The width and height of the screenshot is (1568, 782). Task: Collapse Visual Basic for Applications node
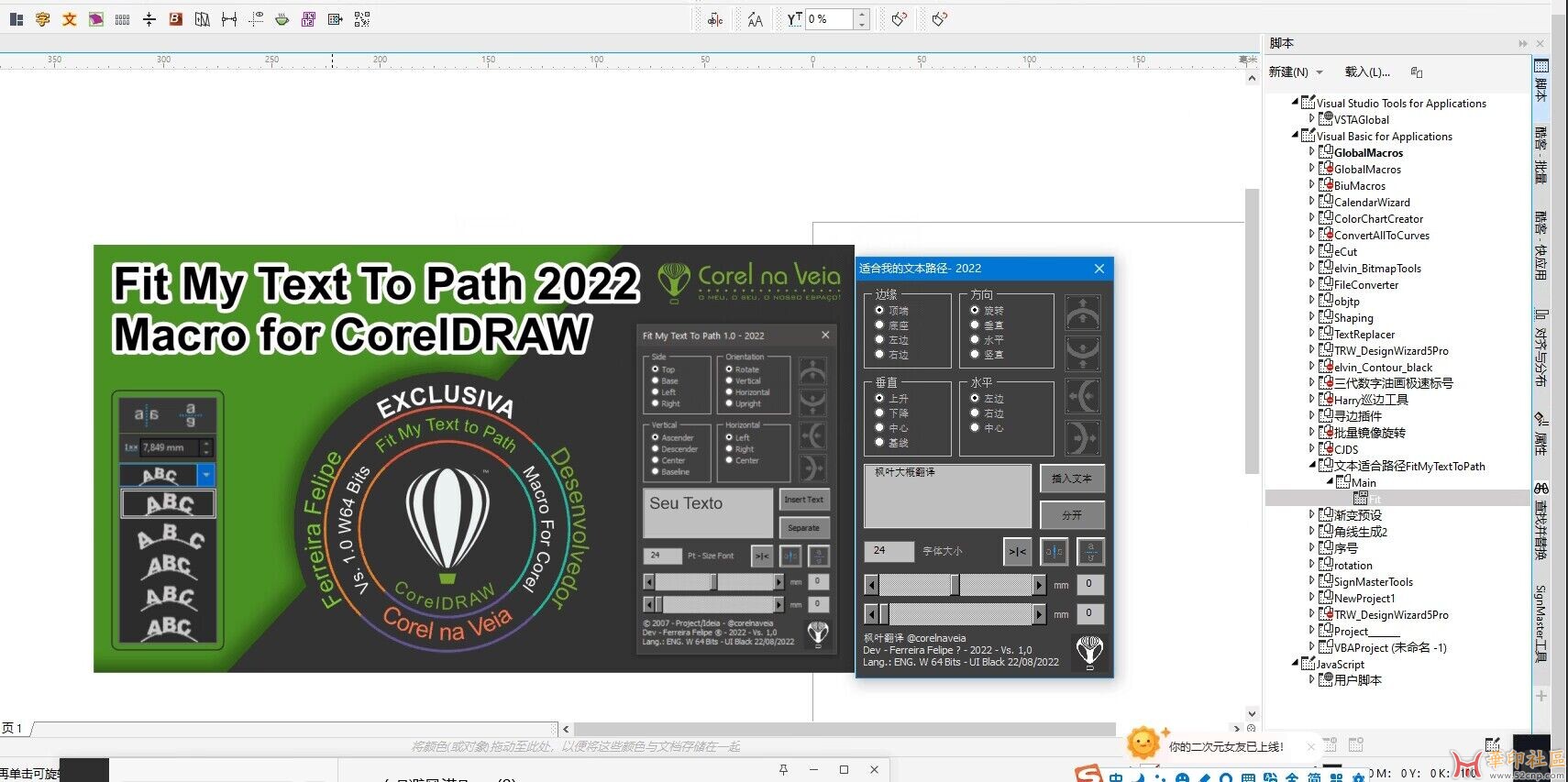click(x=1295, y=136)
